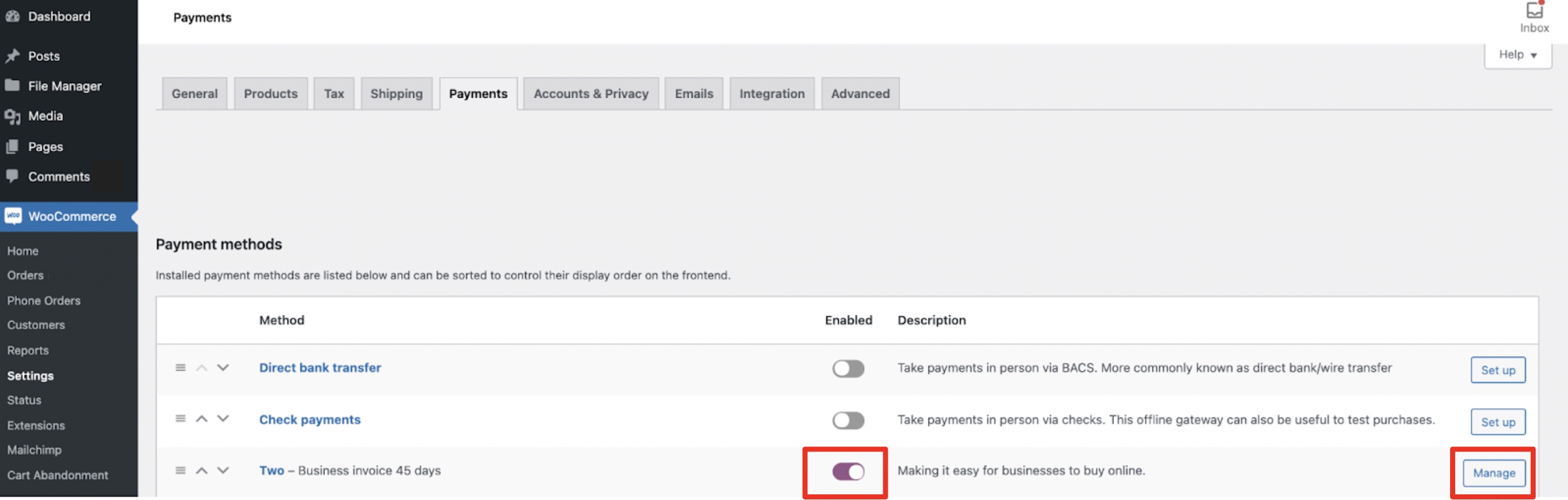Grab drag handle for Direct bank transfer
The width and height of the screenshot is (1568, 500).
180,368
